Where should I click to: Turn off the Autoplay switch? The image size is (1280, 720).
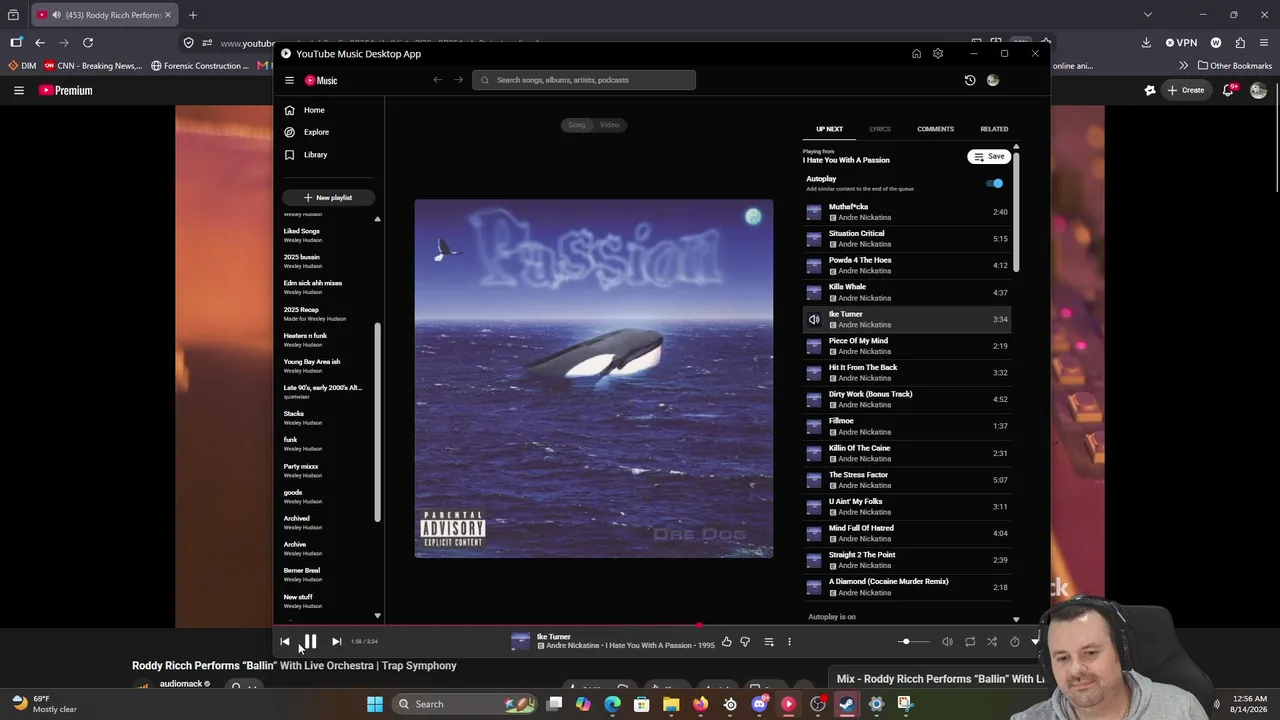[995, 184]
